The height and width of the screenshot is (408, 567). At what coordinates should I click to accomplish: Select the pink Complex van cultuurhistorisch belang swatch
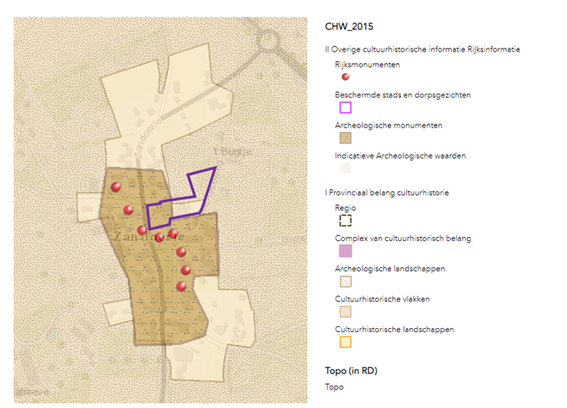pyautogui.click(x=345, y=251)
